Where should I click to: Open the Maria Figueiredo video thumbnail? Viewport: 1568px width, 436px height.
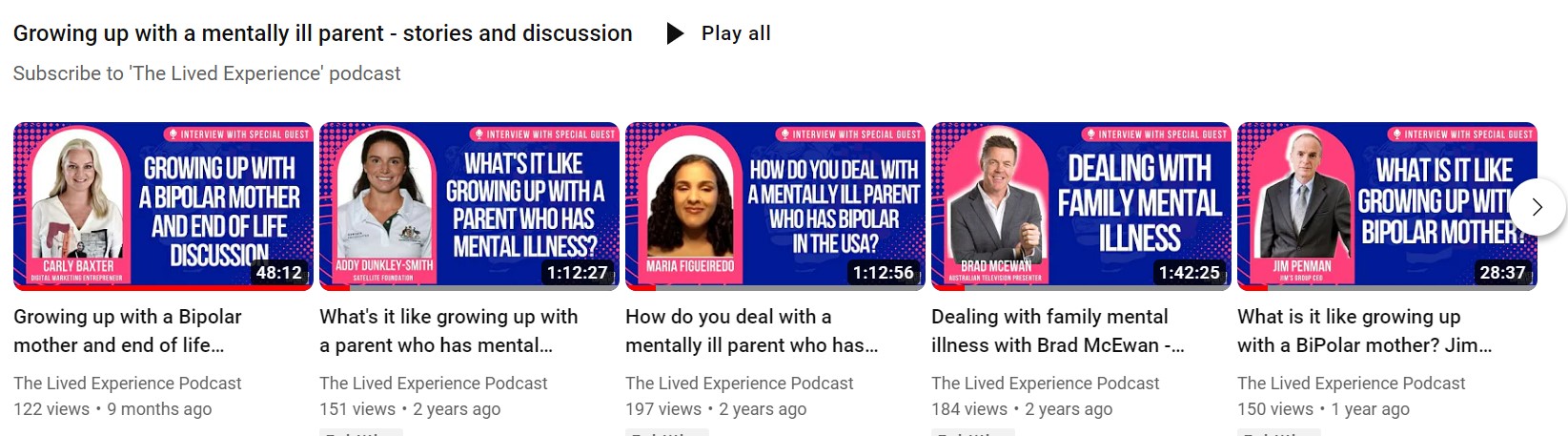tap(775, 206)
